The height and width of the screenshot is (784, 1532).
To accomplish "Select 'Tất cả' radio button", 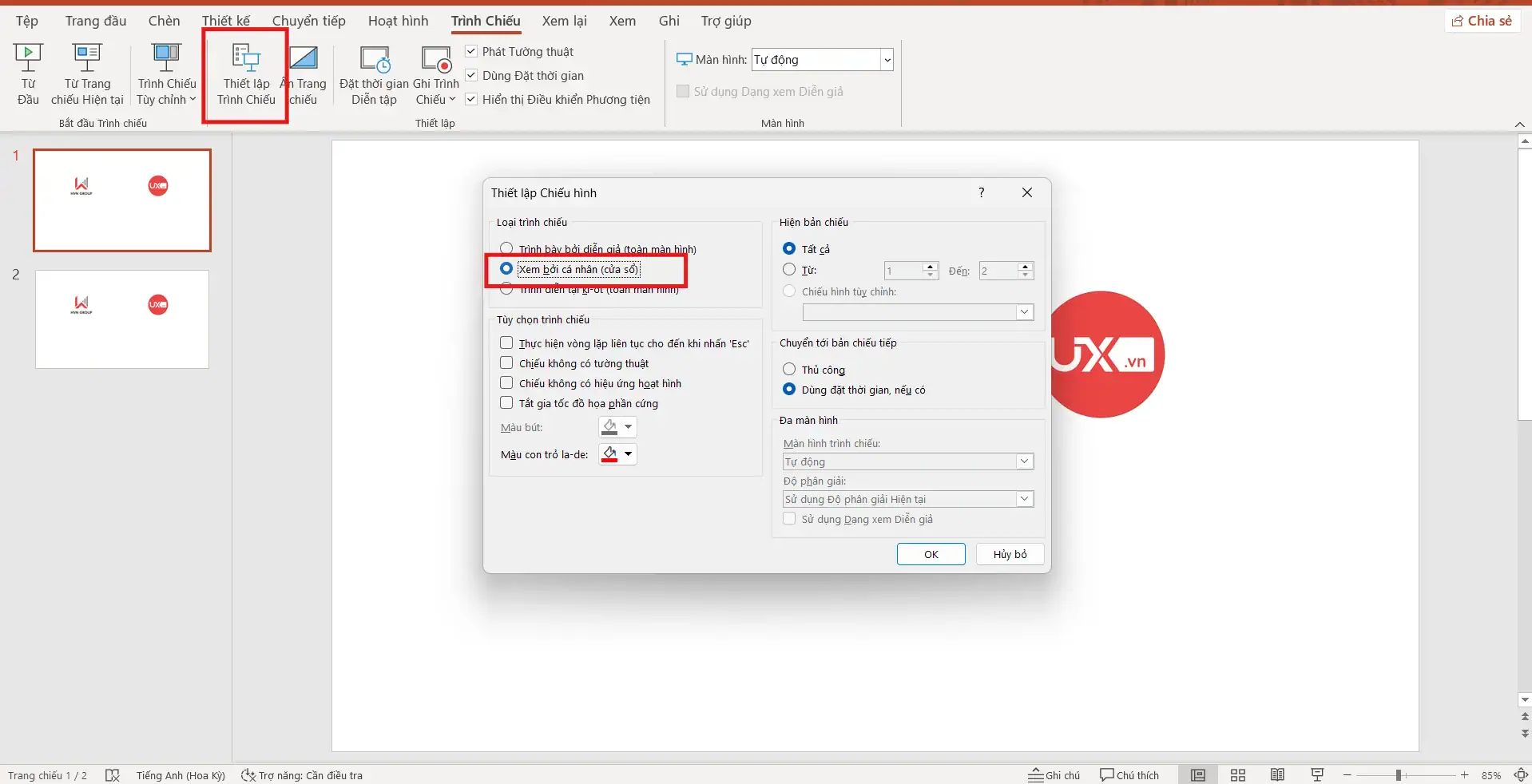I will (790, 248).
